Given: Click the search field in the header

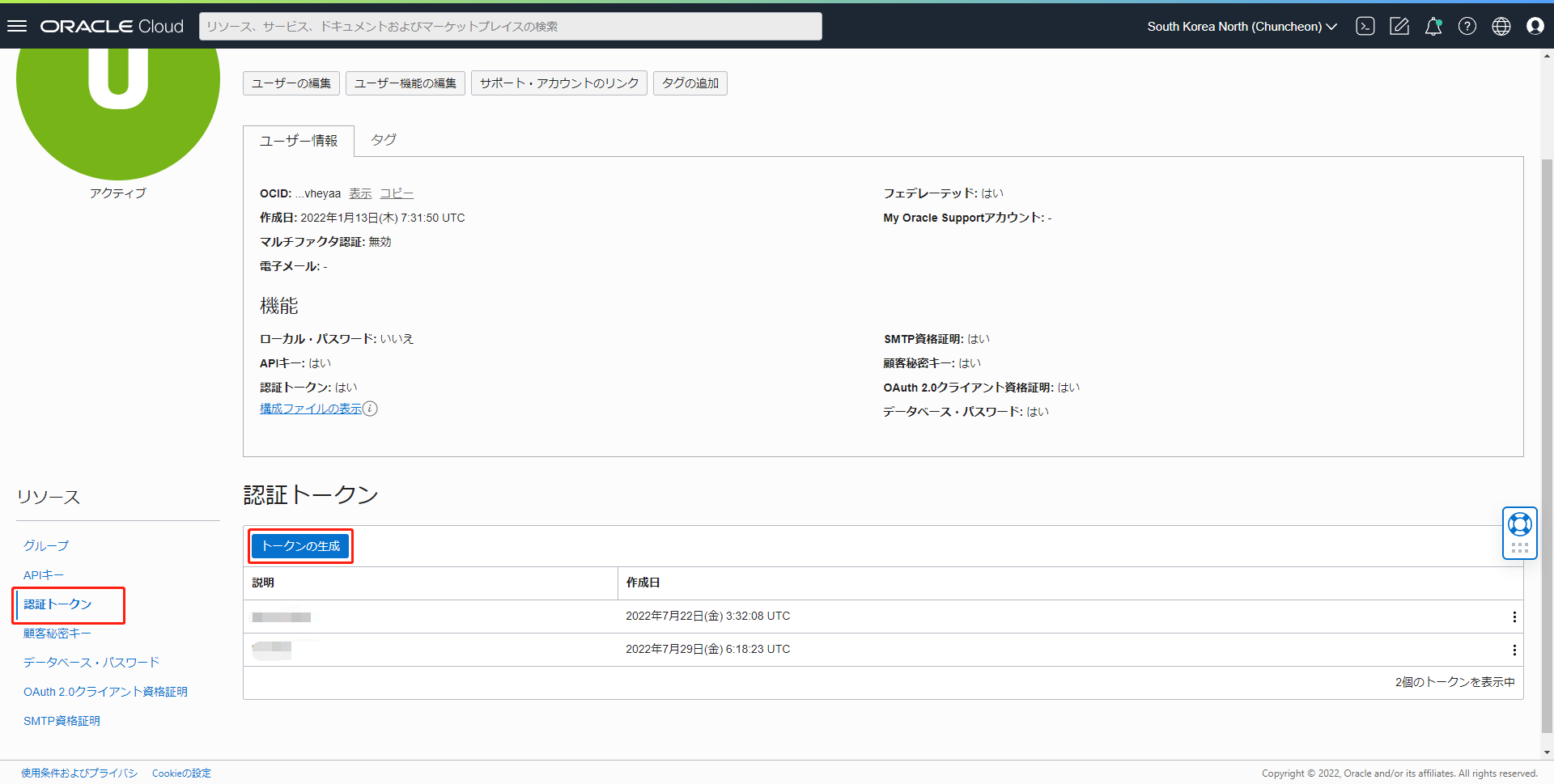Looking at the screenshot, I should coord(510,26).
